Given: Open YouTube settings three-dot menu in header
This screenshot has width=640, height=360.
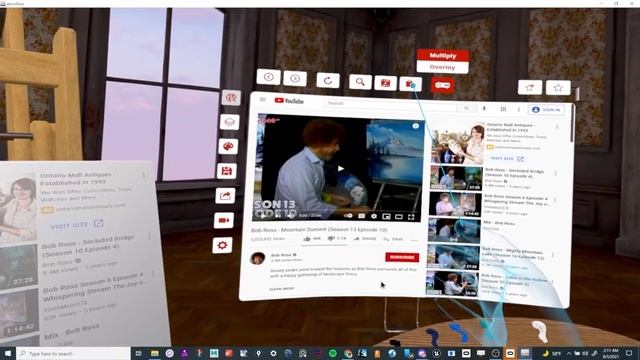Looking at the screenshot, I should [519, 109].
